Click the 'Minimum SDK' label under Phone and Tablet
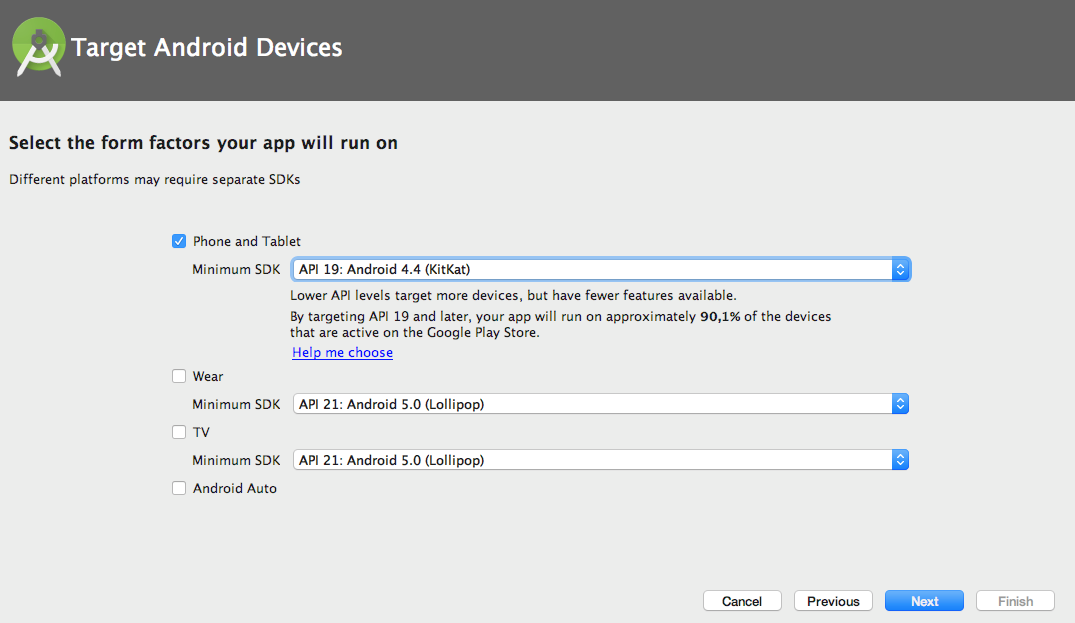Viewport: 1075px width, 623px height. pos(236,270)
